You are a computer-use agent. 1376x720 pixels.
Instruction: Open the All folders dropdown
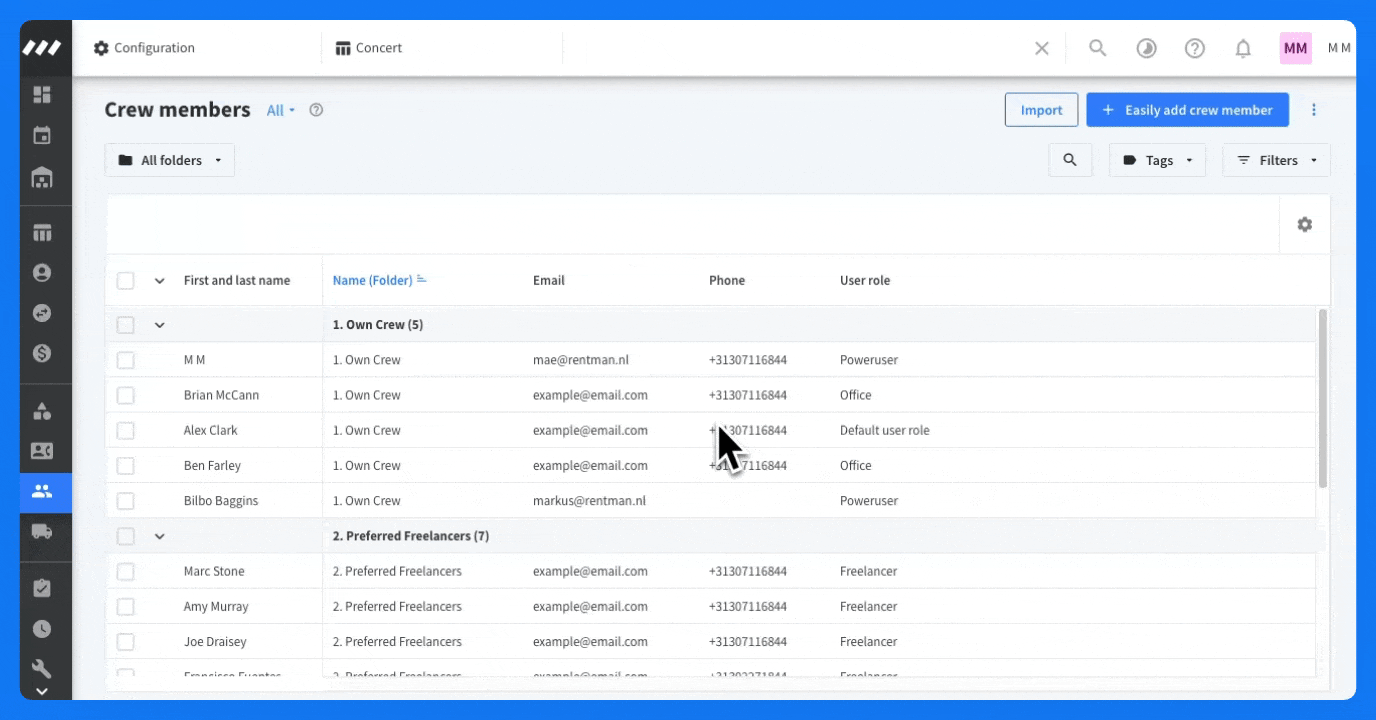point(170,160)
